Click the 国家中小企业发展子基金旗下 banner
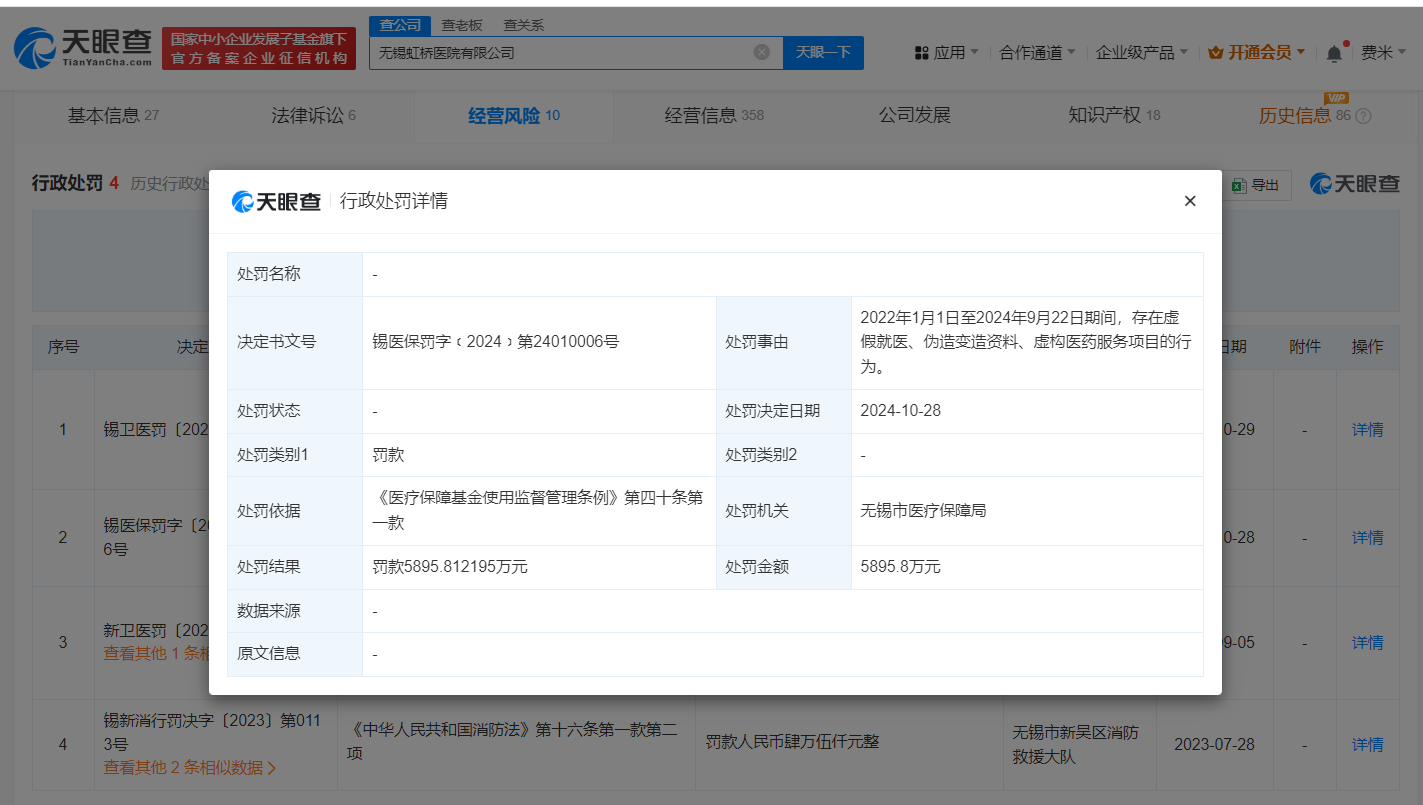1423x805 pixels. 259,48
